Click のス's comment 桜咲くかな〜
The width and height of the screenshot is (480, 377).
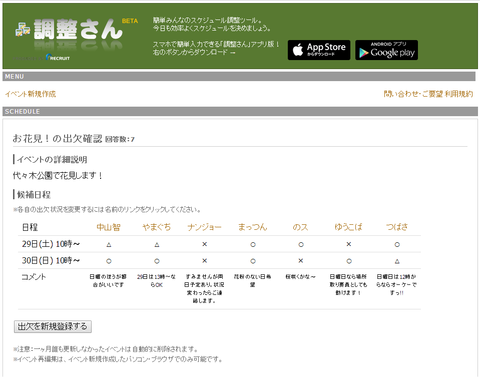300,277
